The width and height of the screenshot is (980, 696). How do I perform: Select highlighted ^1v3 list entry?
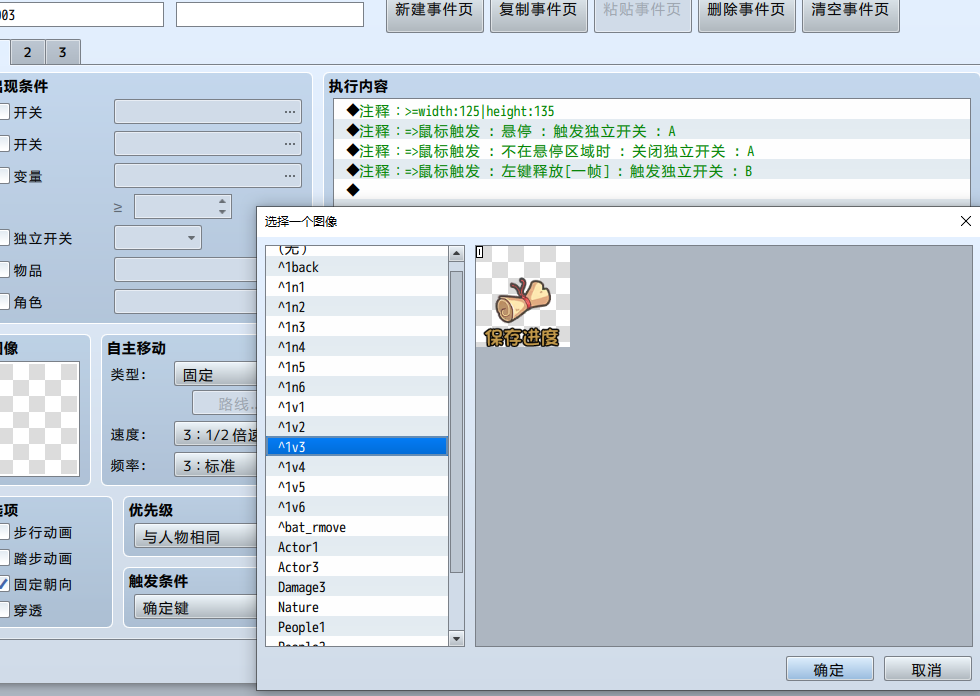357,447
